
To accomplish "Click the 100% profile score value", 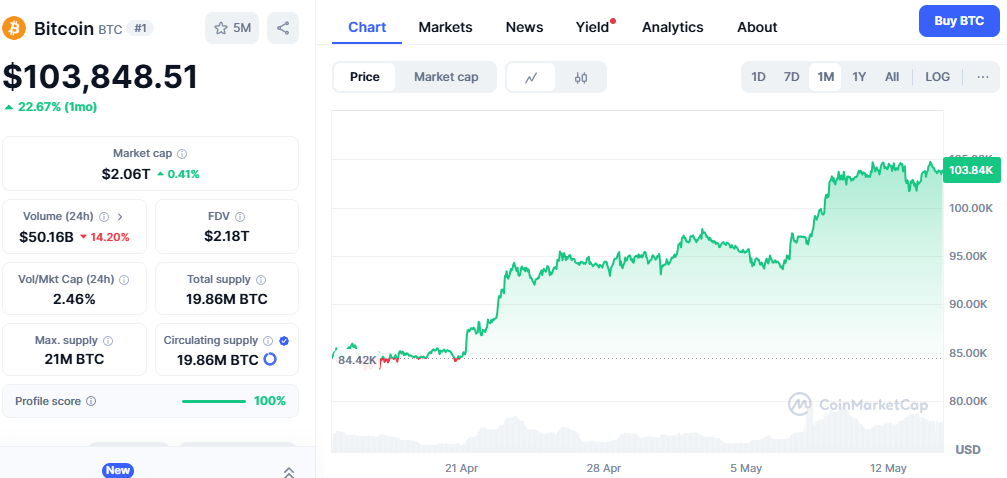I will click(x=270, y=402).
